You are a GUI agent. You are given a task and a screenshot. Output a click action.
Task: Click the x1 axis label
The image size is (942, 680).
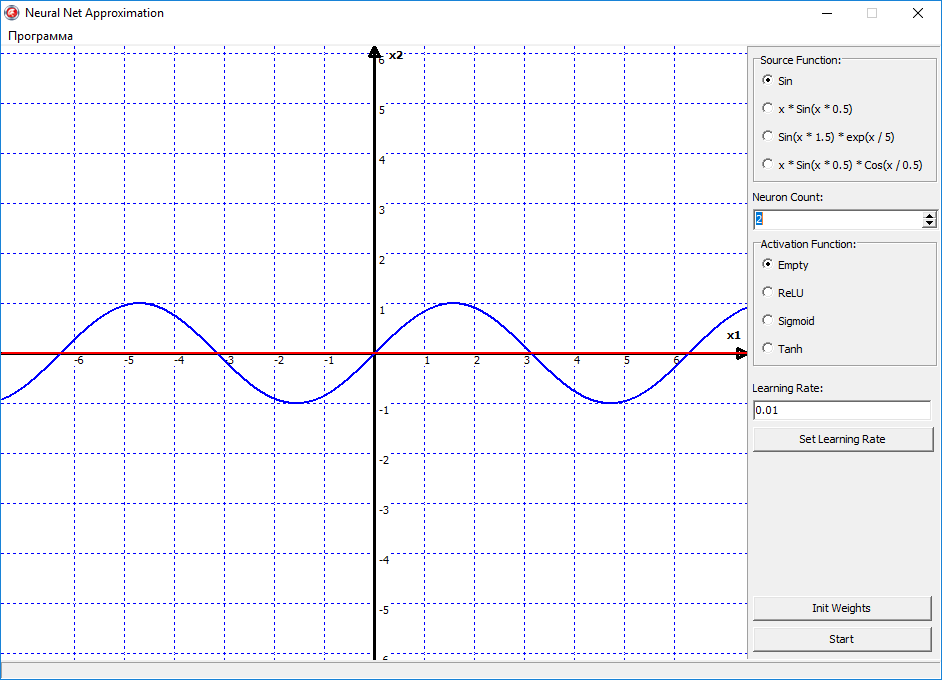coord(734,335)
